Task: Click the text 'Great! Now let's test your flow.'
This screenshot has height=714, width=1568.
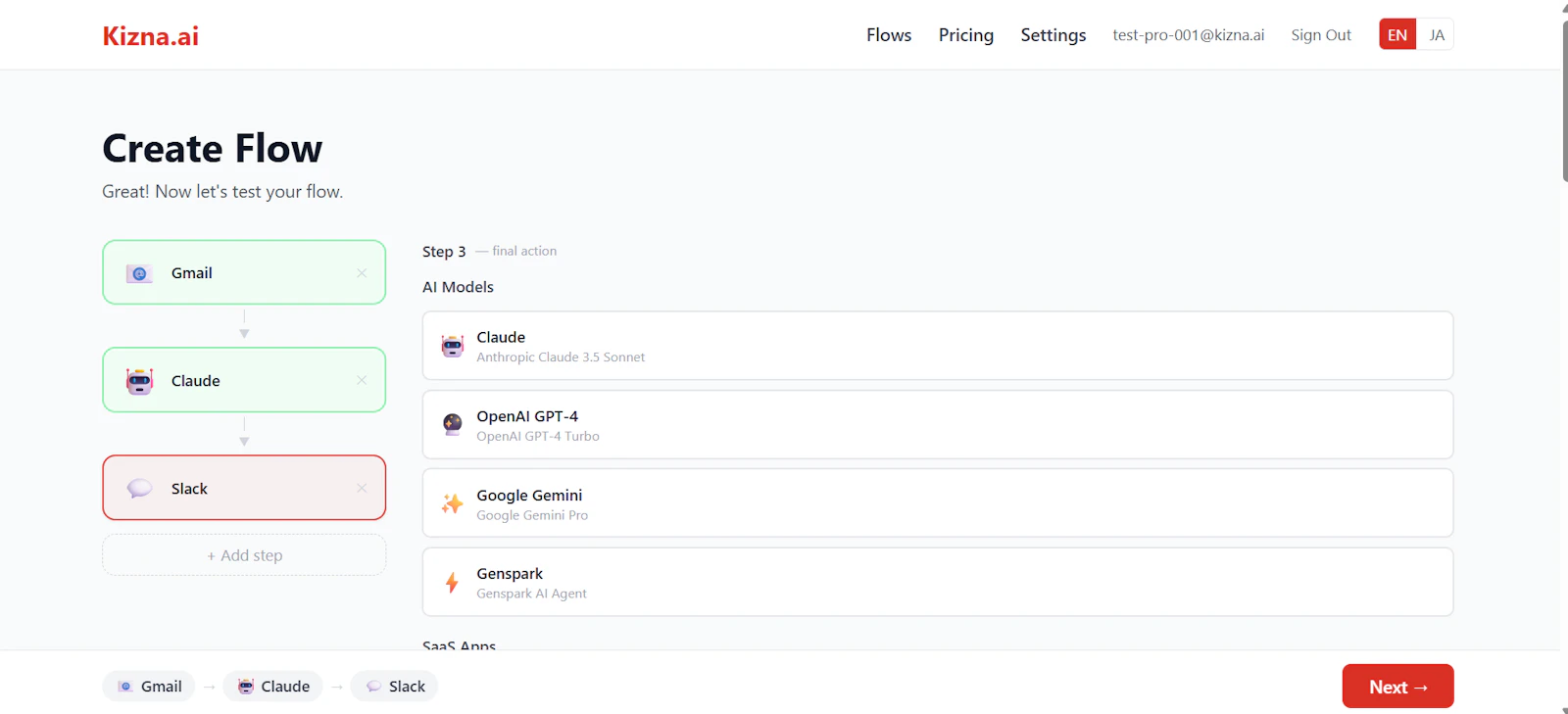Action: coord(222,192)
